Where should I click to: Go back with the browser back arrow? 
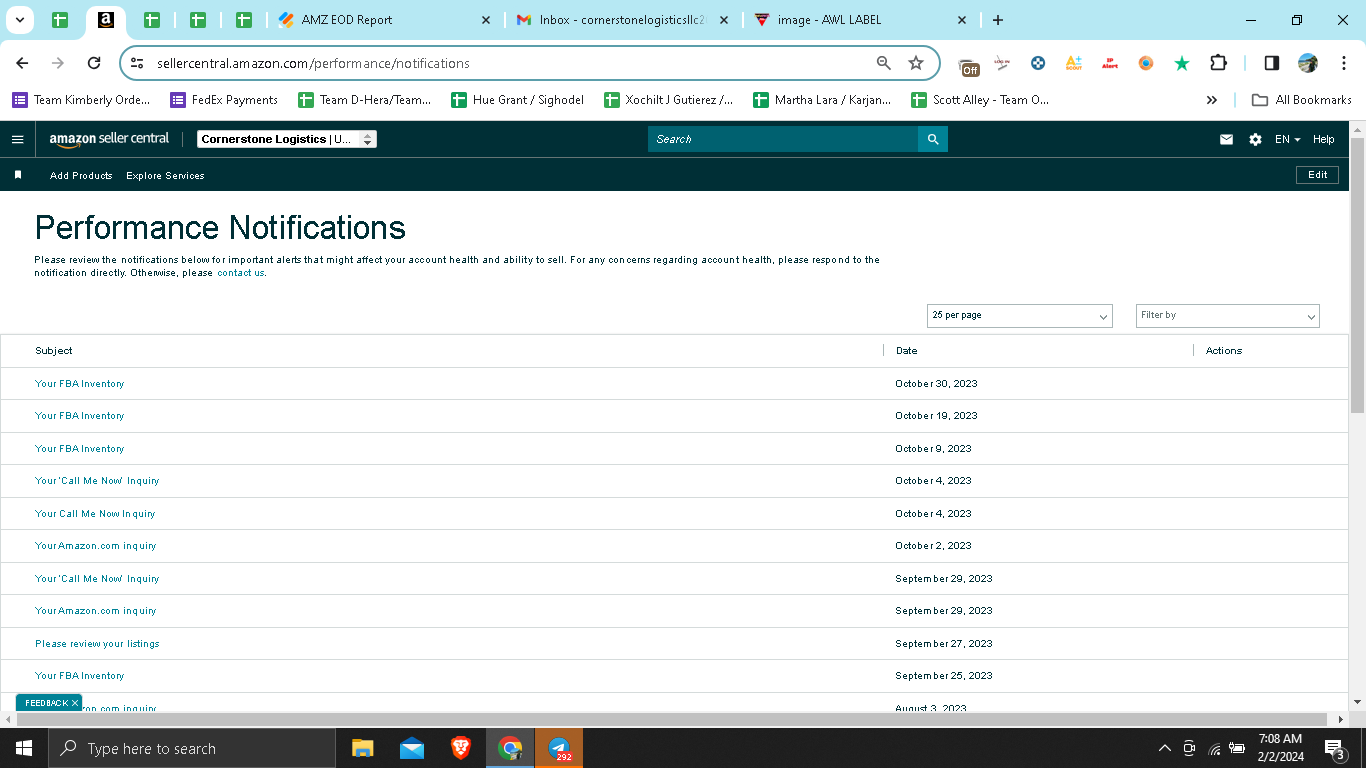pyautogui.click(x=22, y=63)
